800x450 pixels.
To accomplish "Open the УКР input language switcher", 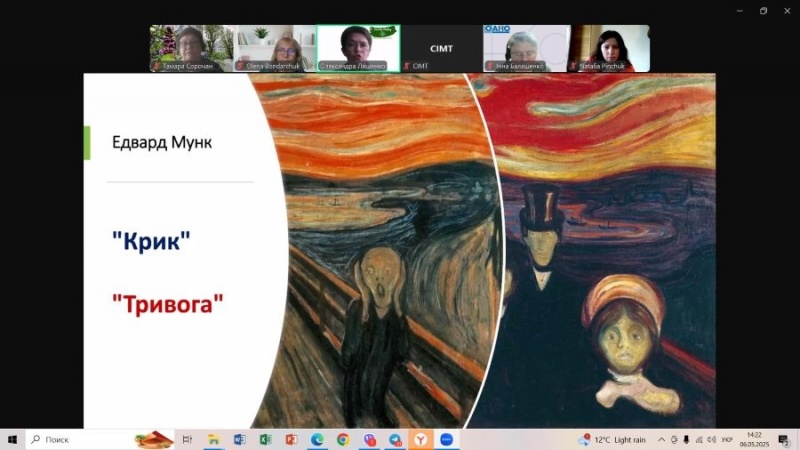I will pyautogui.click(x=727, y=440).
